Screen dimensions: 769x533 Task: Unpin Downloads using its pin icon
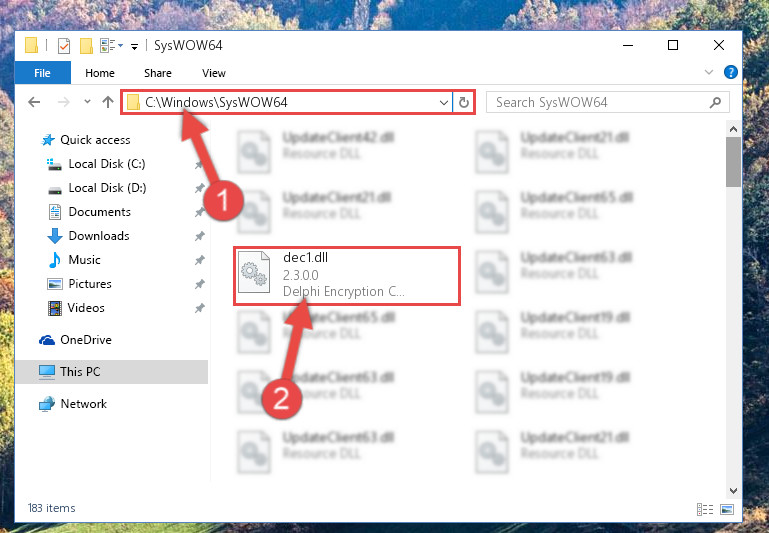pyautogui.click(x=200, y=236)
